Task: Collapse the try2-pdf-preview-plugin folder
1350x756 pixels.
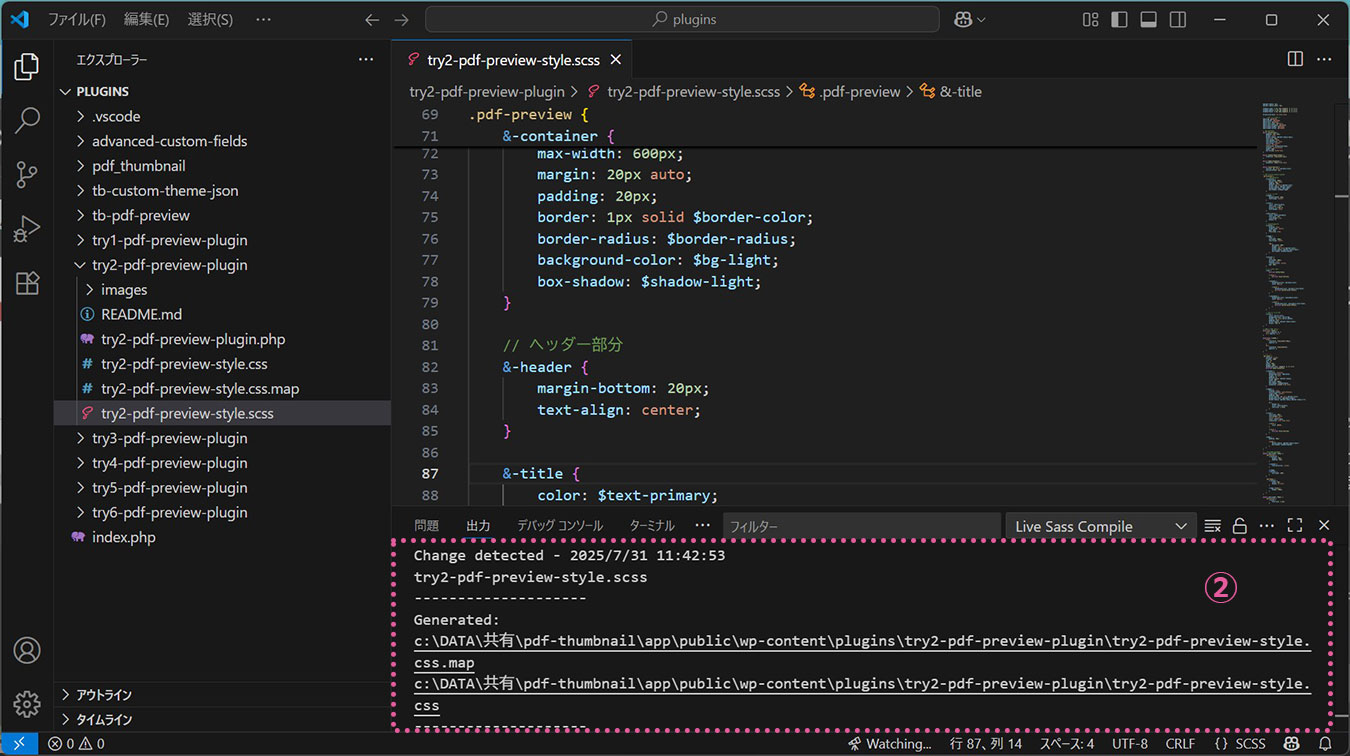Action: [222, 265]
